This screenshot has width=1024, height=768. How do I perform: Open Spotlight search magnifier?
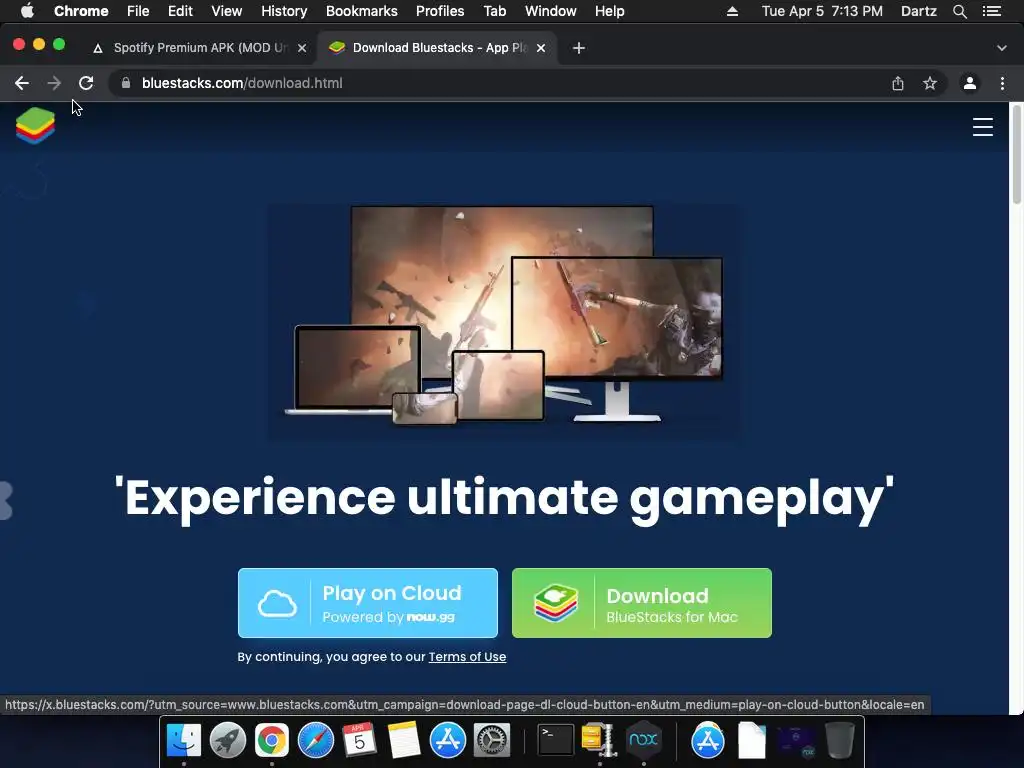click(960, 11)
